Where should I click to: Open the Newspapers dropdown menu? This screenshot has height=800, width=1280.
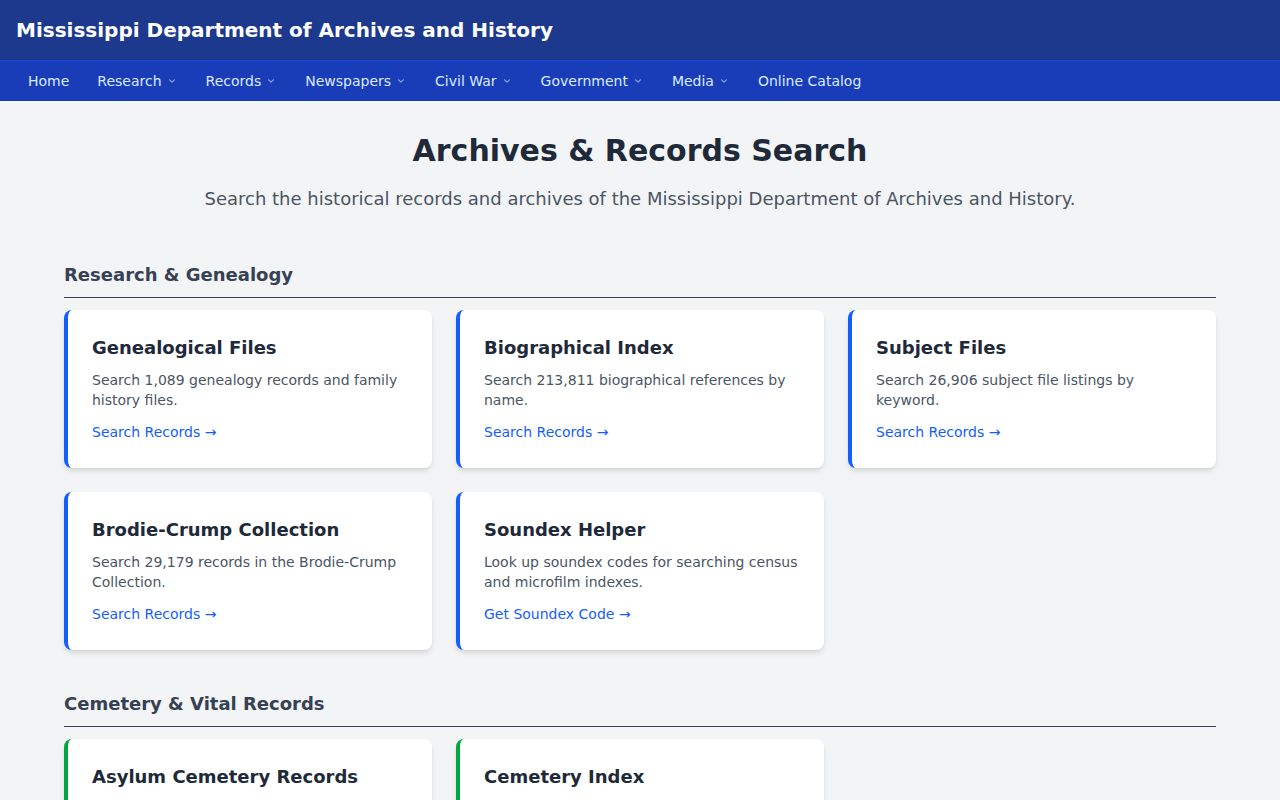point(355,81)
